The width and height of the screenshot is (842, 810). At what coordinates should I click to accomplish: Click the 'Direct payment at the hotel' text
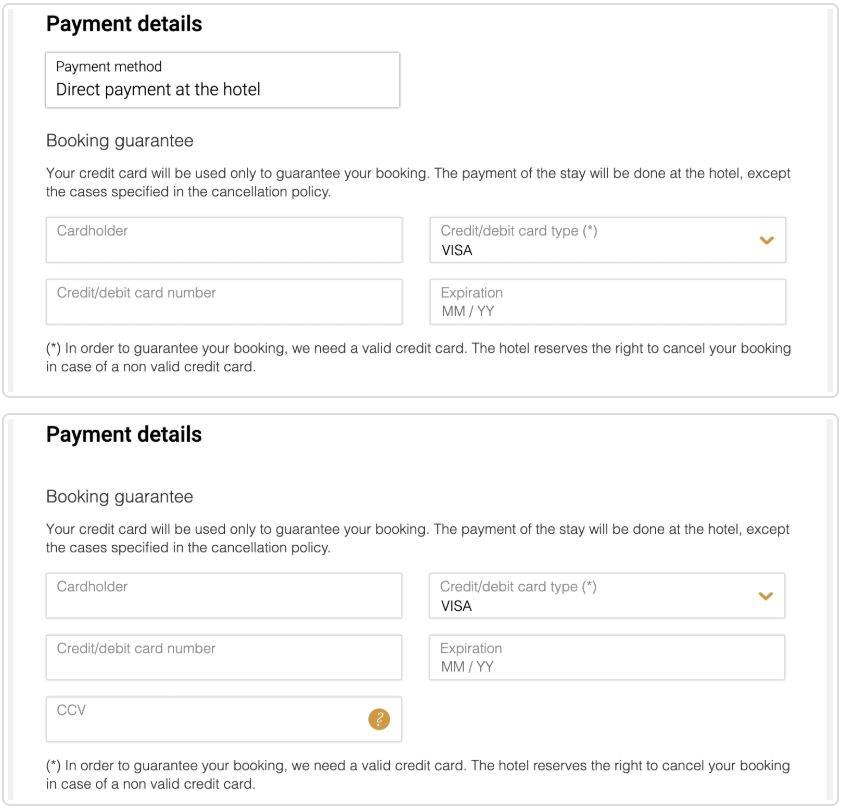click(x=158, y=89)
